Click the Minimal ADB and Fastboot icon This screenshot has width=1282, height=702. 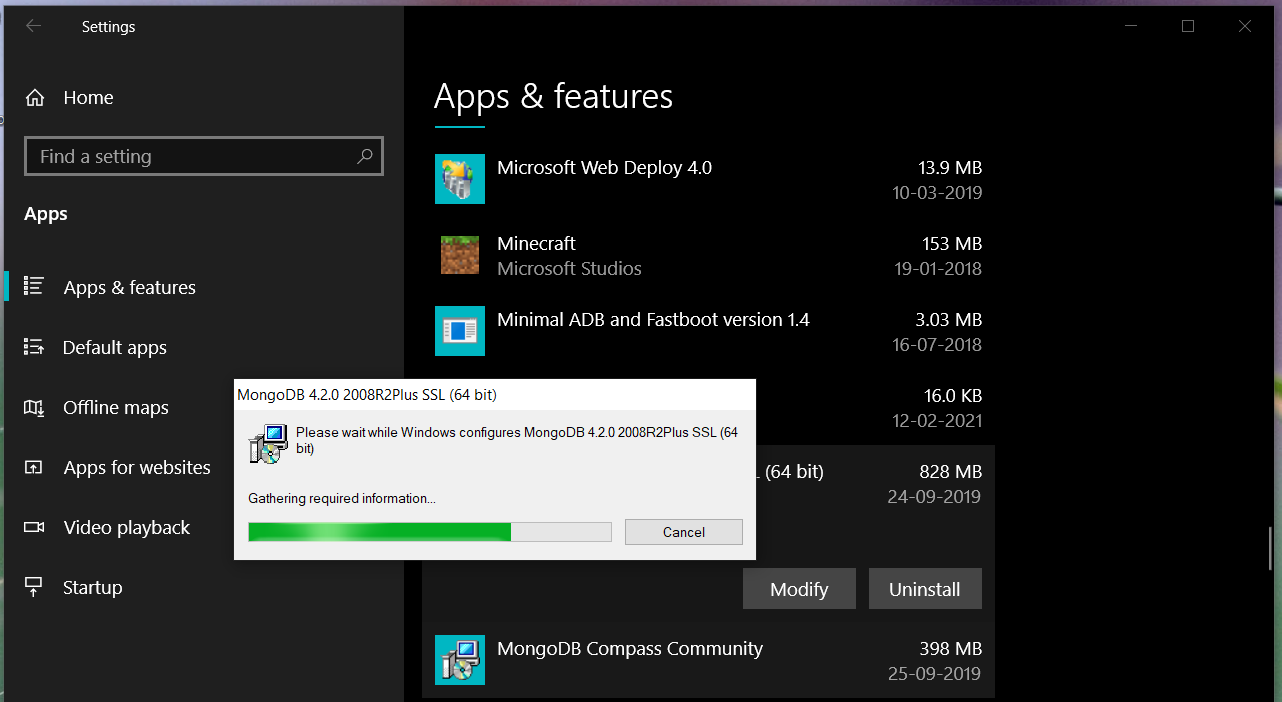tap(460, 331)
